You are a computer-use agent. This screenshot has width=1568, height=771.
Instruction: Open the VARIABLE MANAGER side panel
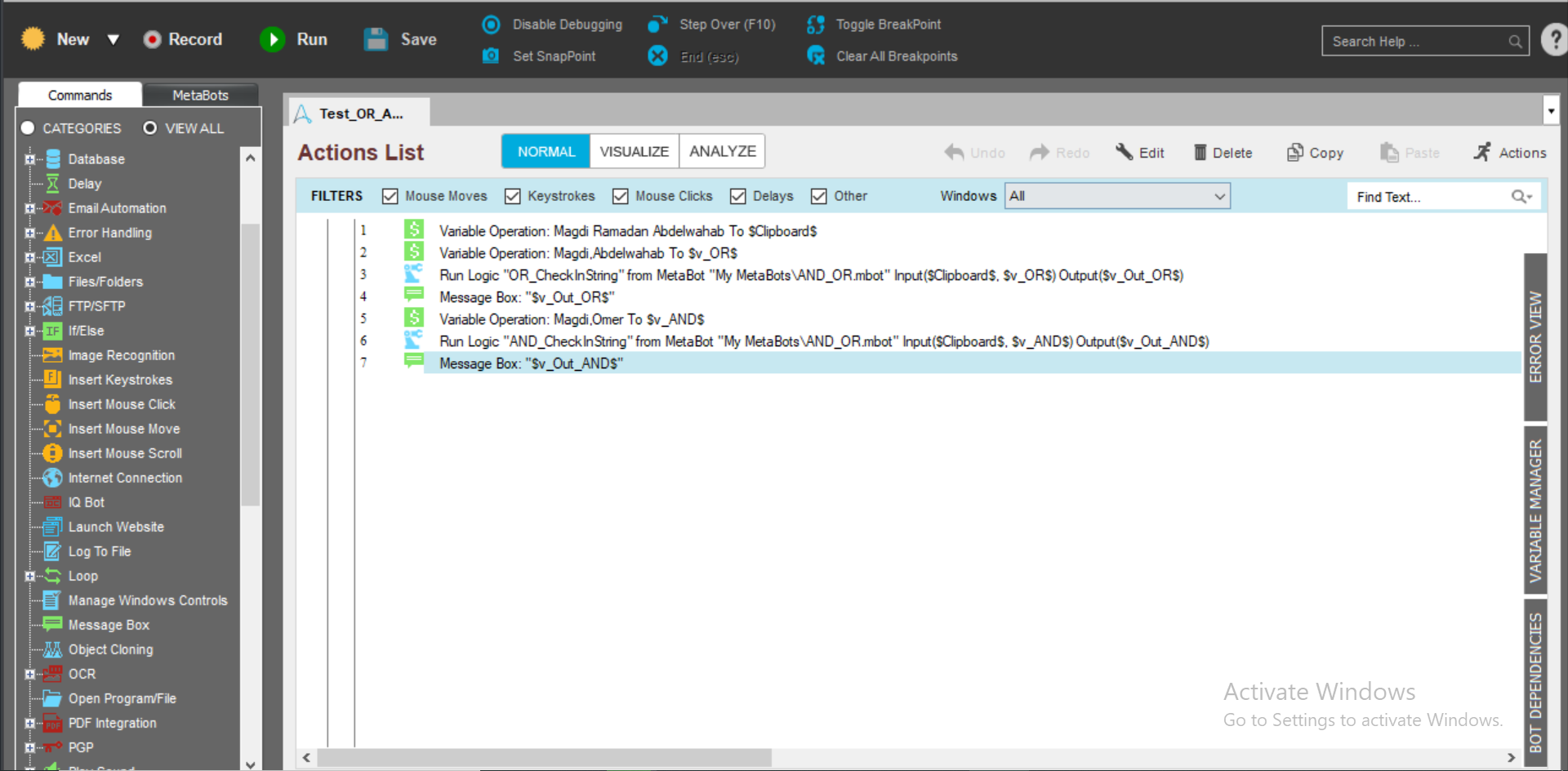[x=1535, y=510]
